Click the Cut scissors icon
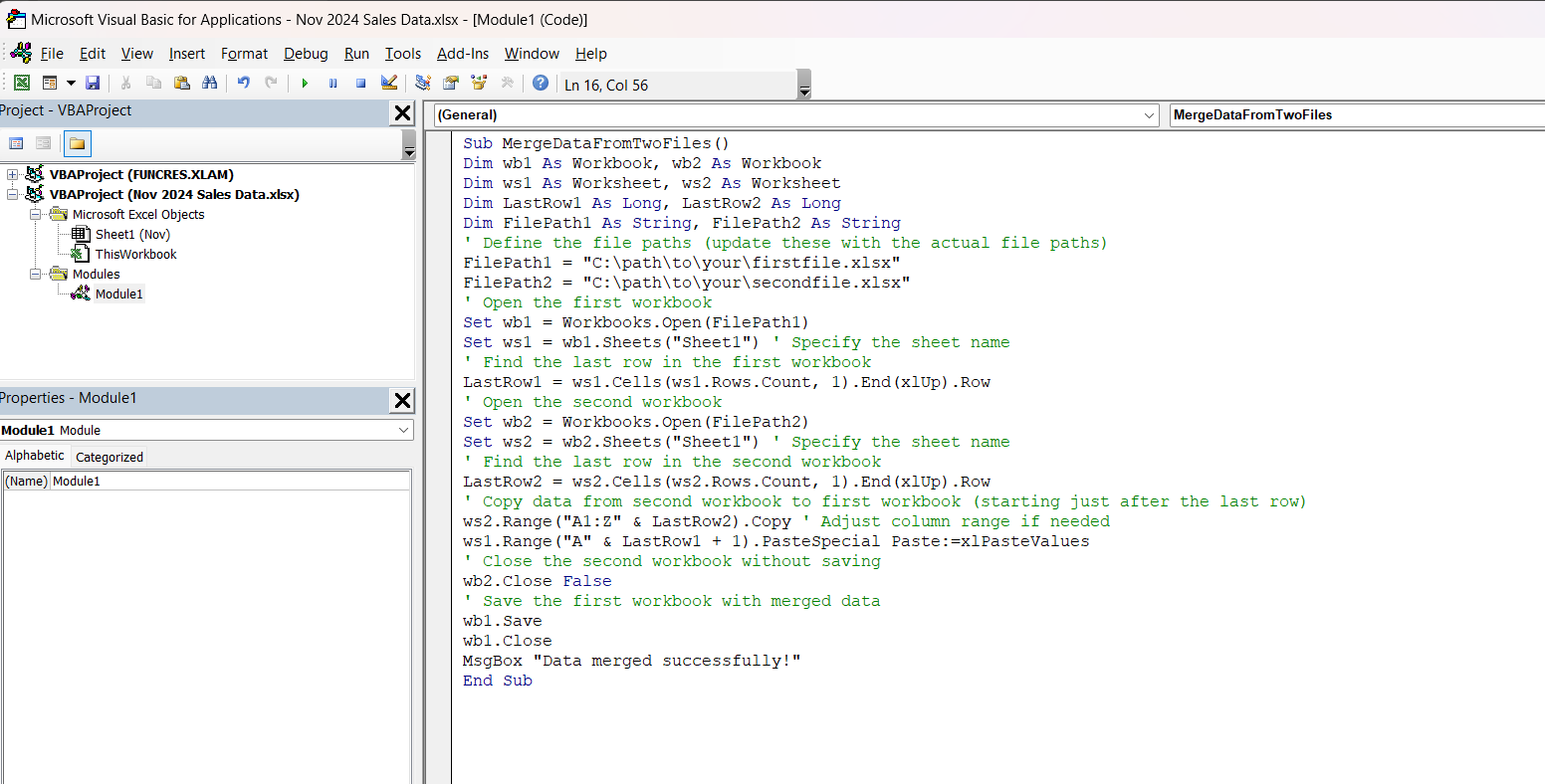Viewport: 1545px width, 784px height. (126, 84)
